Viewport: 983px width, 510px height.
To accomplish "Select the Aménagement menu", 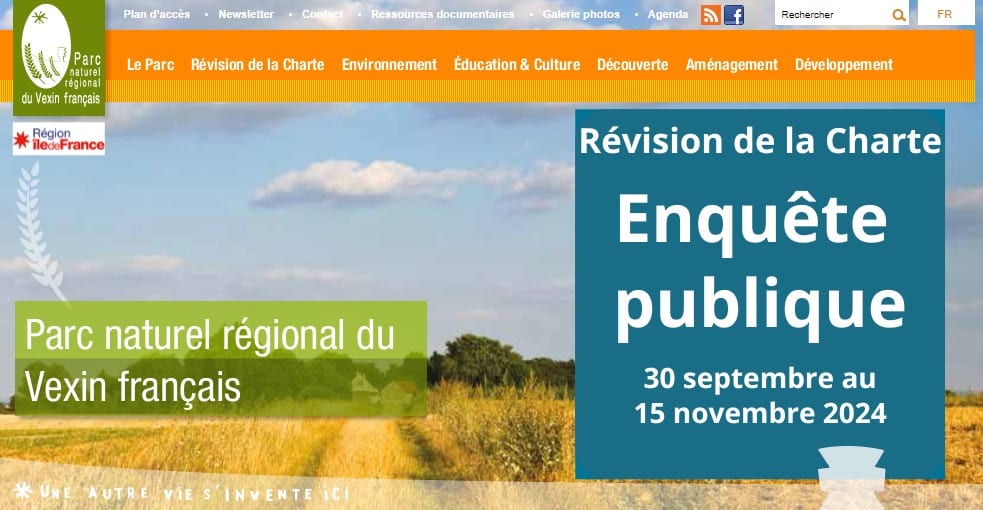I will point(731,64).
